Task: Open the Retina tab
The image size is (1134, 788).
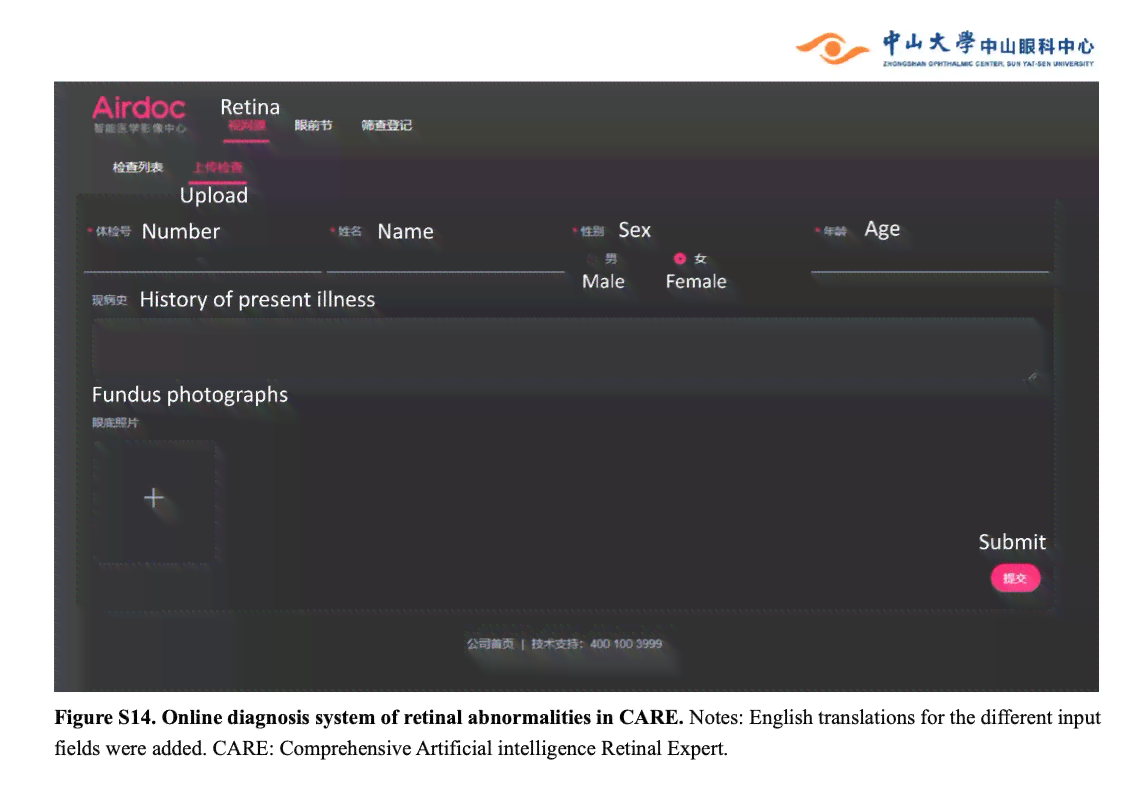Action: [x=247, y=125]
